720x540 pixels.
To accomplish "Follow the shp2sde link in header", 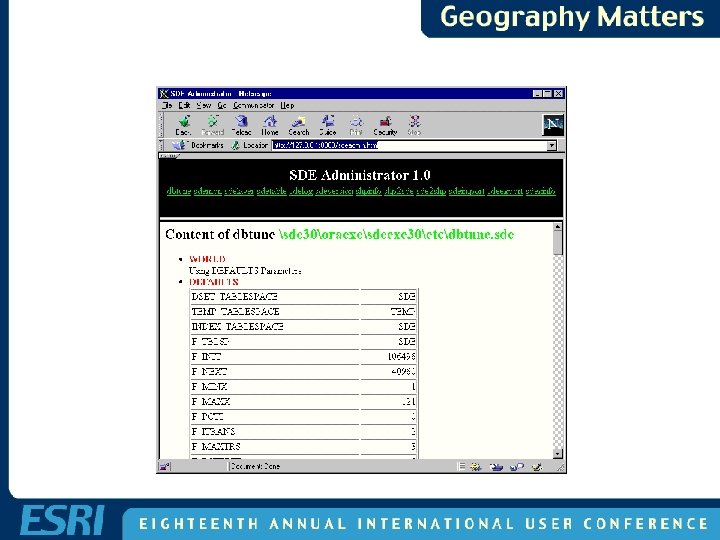I will 399,191.
